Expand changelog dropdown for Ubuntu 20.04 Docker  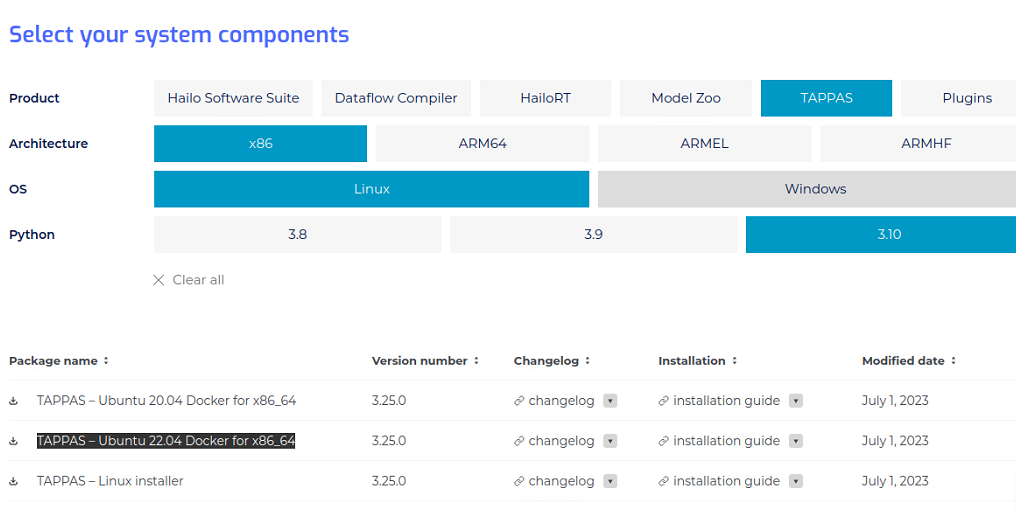610,401
